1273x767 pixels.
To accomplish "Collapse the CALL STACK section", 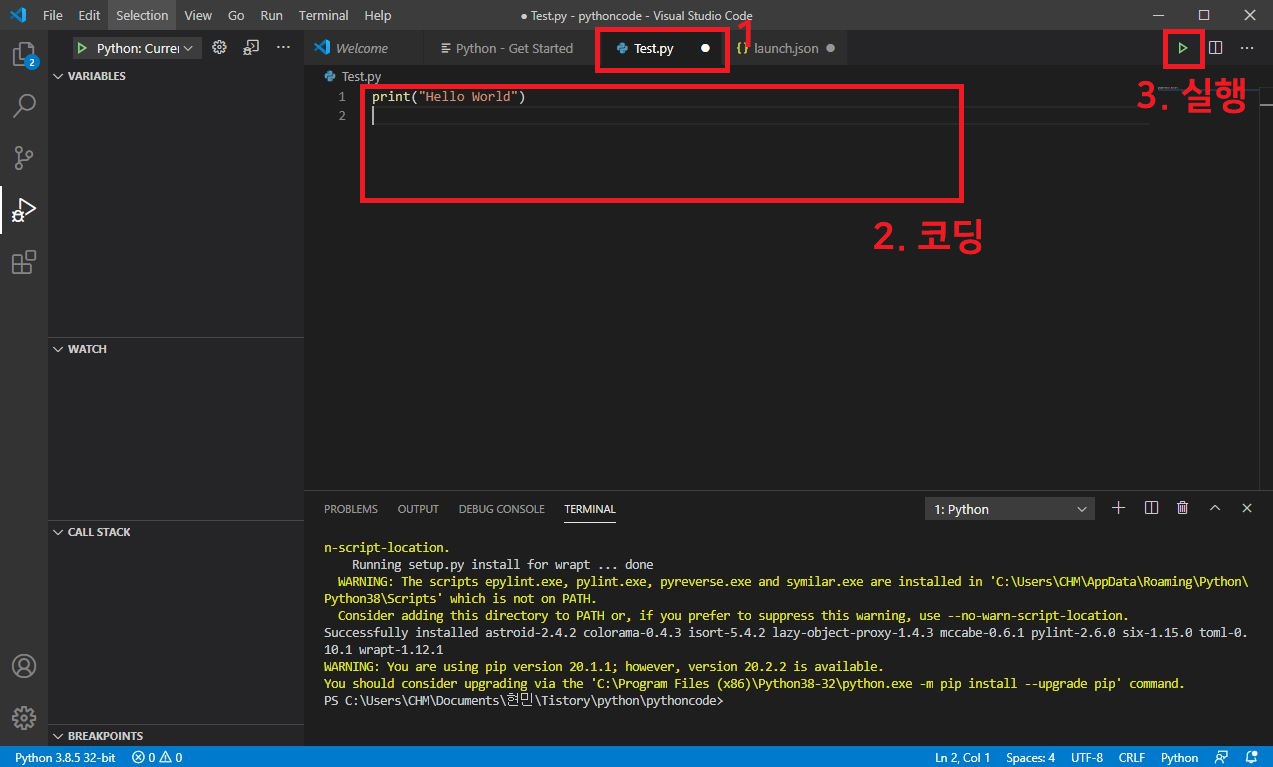I will point(92,532).
